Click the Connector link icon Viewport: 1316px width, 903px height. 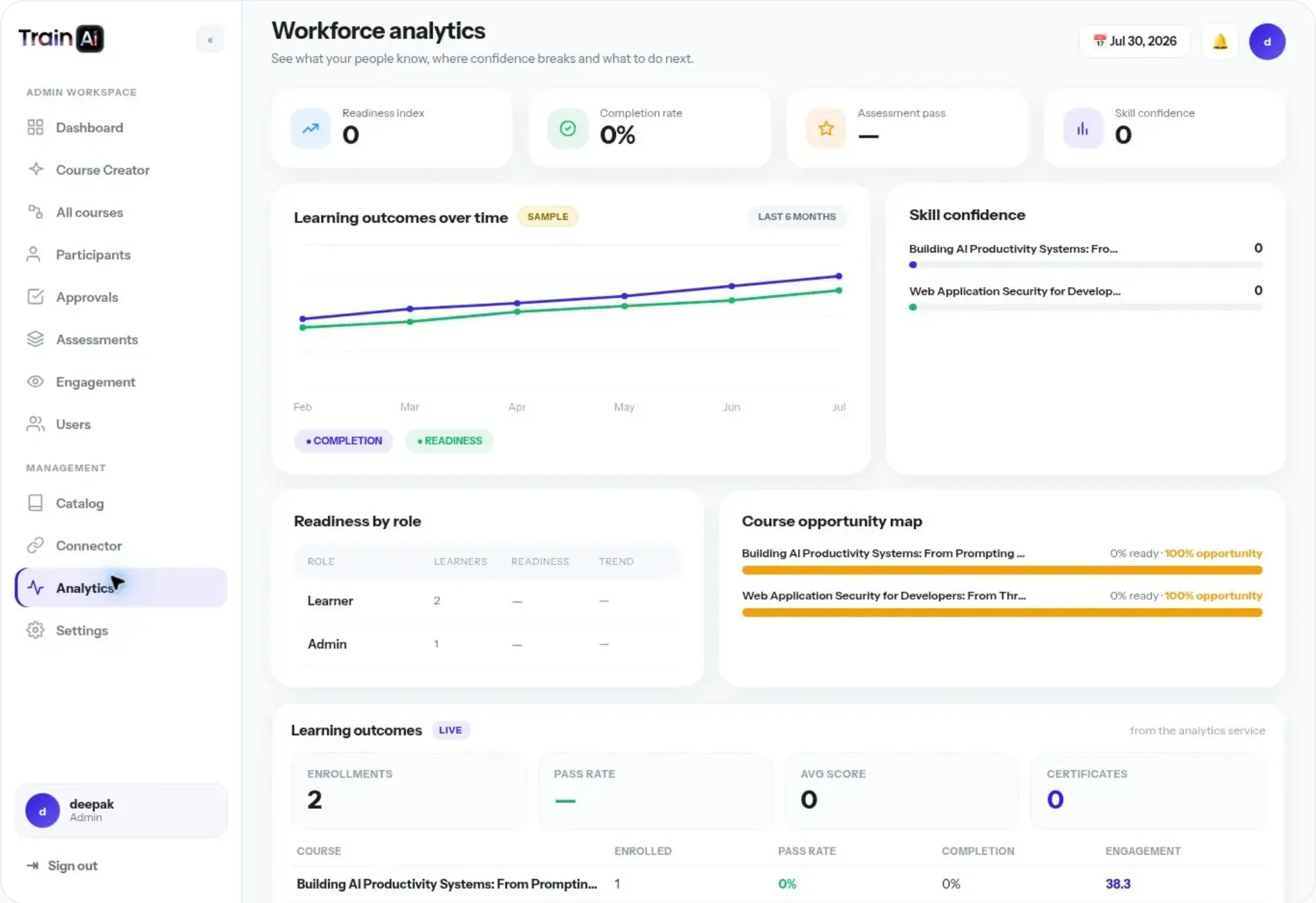click(36, 545)
